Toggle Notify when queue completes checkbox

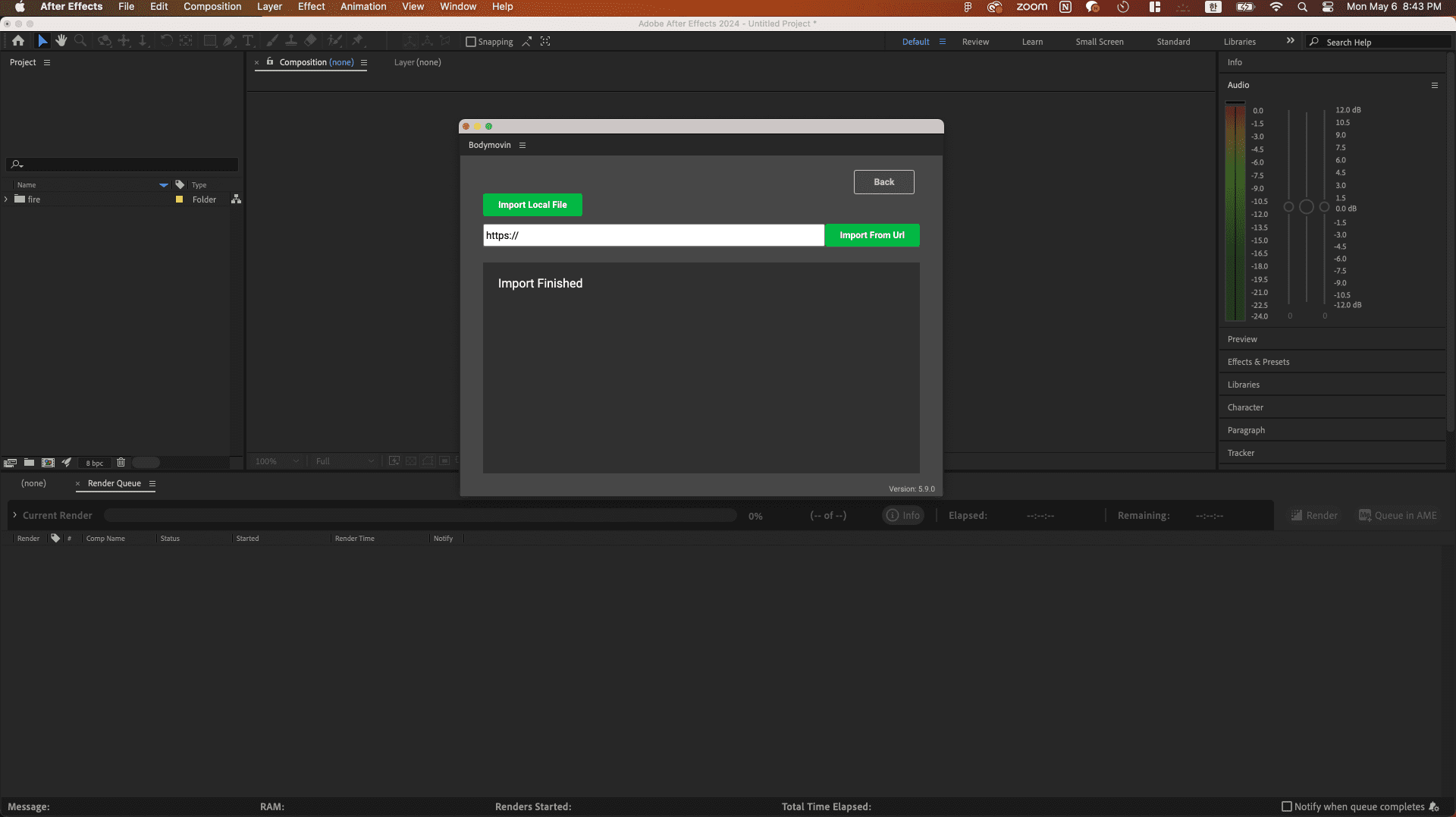coord(1287,806)
